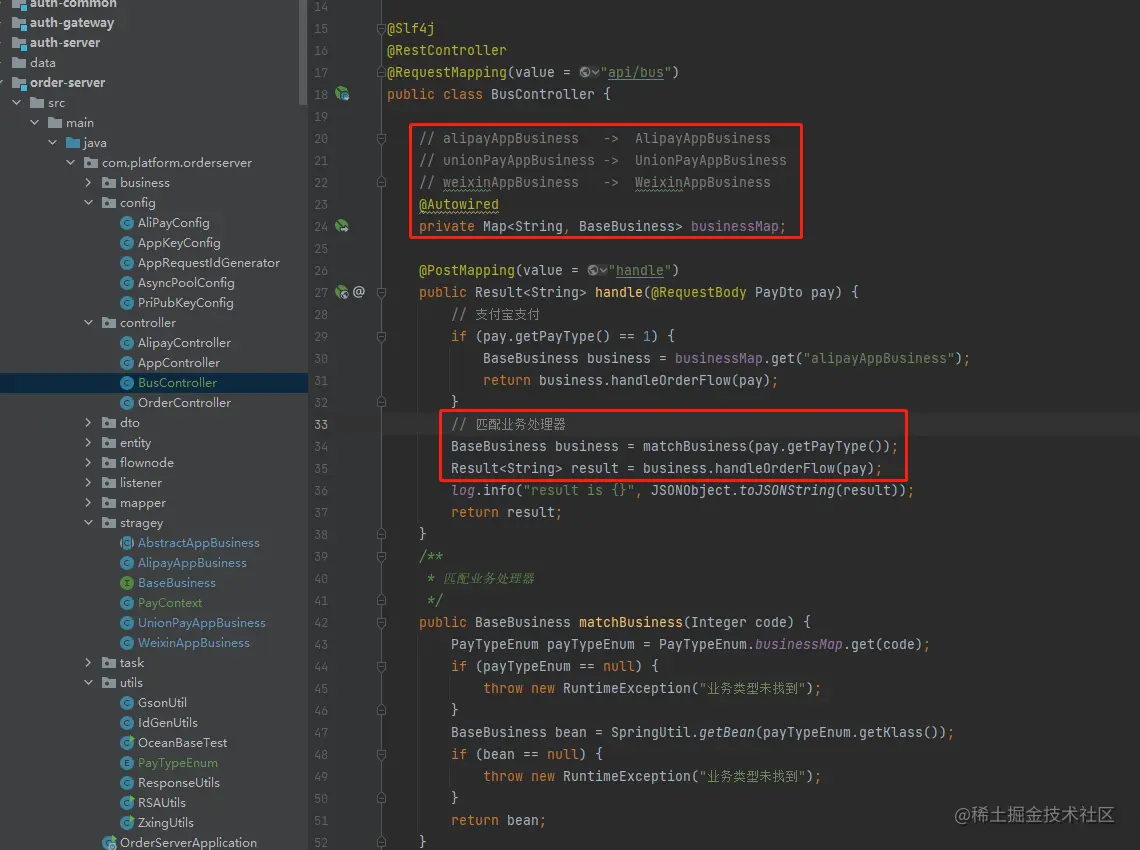This screenshot has height=850, width=1140.
Task: Click the ZxingUtils class icon
Action: pos(127,822)
